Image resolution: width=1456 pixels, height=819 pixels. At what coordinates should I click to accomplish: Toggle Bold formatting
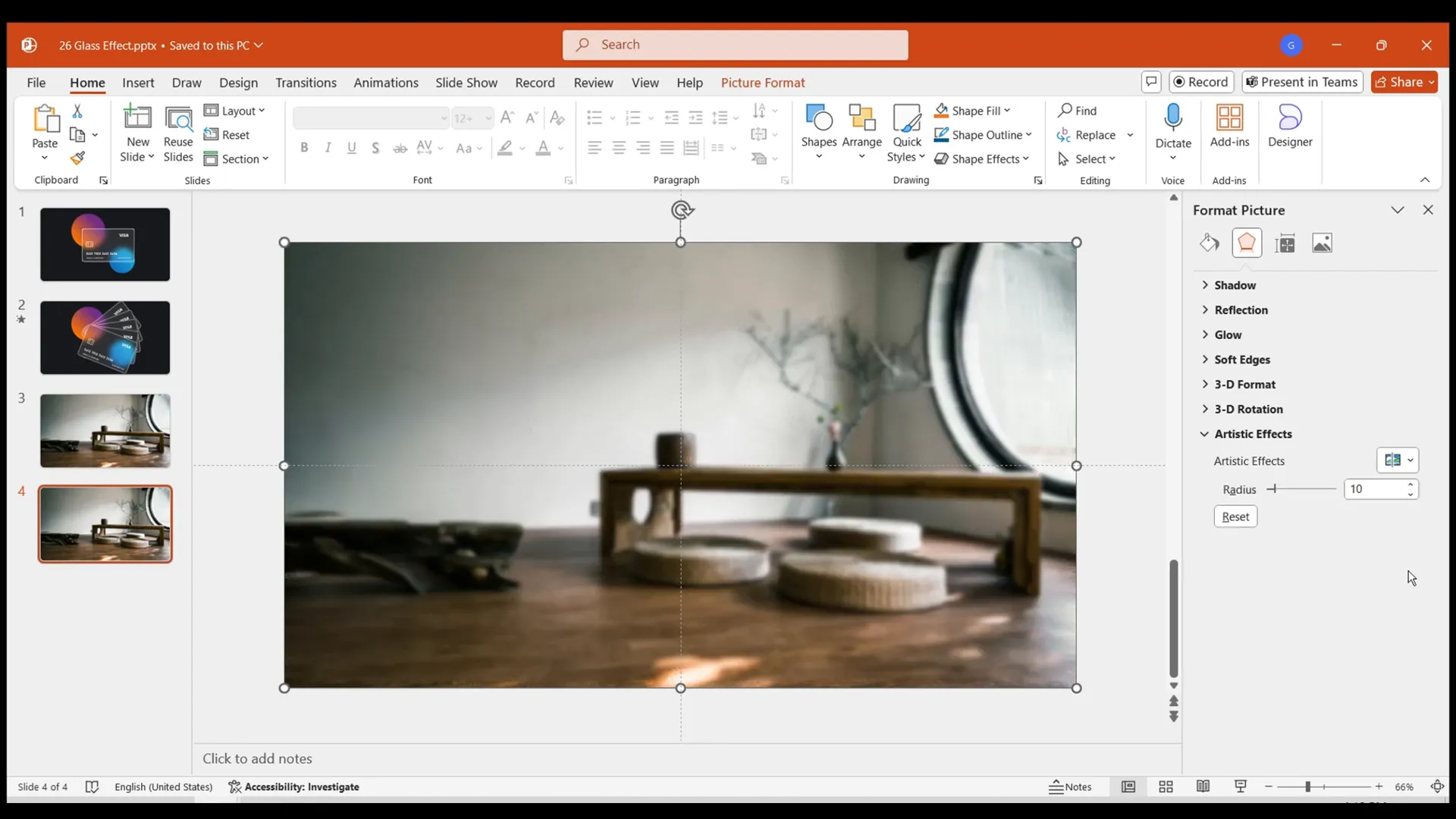[x=304, y=148]
